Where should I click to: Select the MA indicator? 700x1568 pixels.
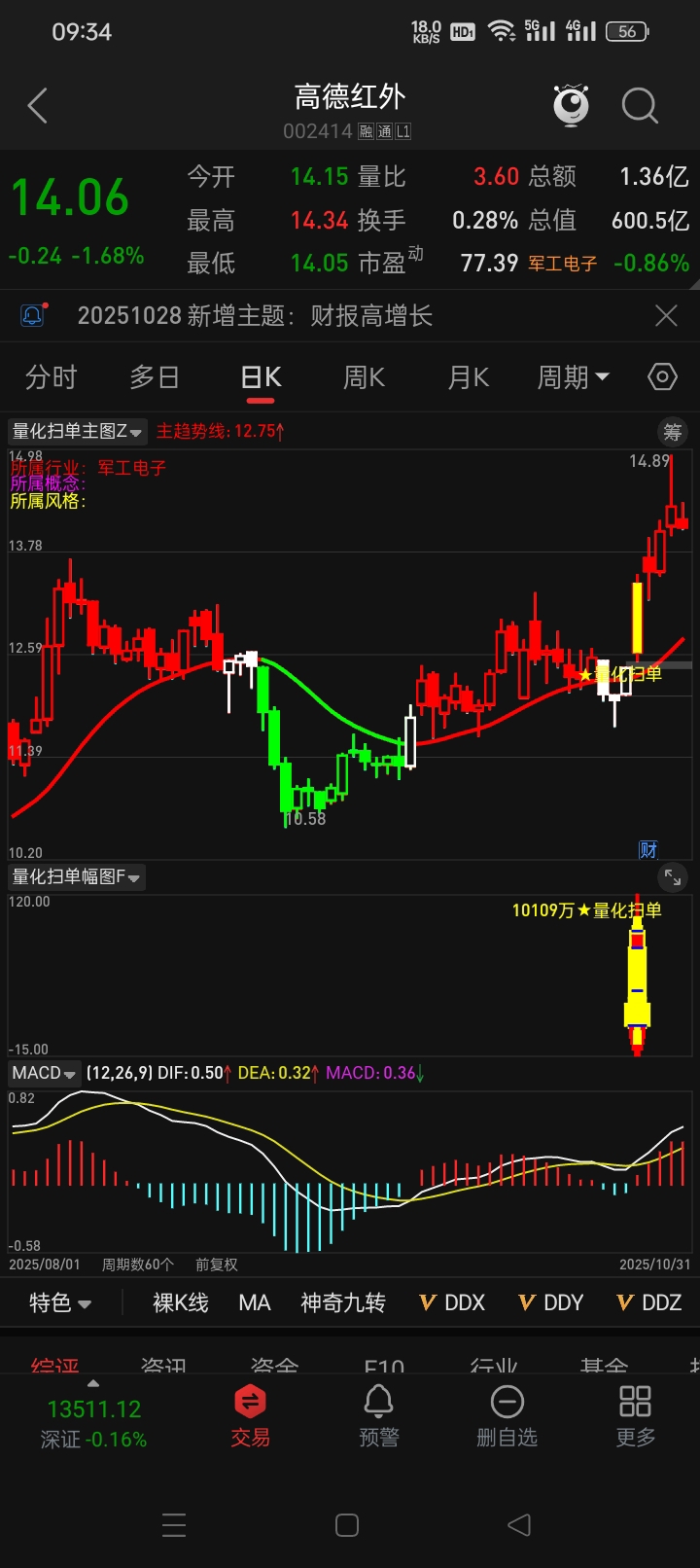255,1302
